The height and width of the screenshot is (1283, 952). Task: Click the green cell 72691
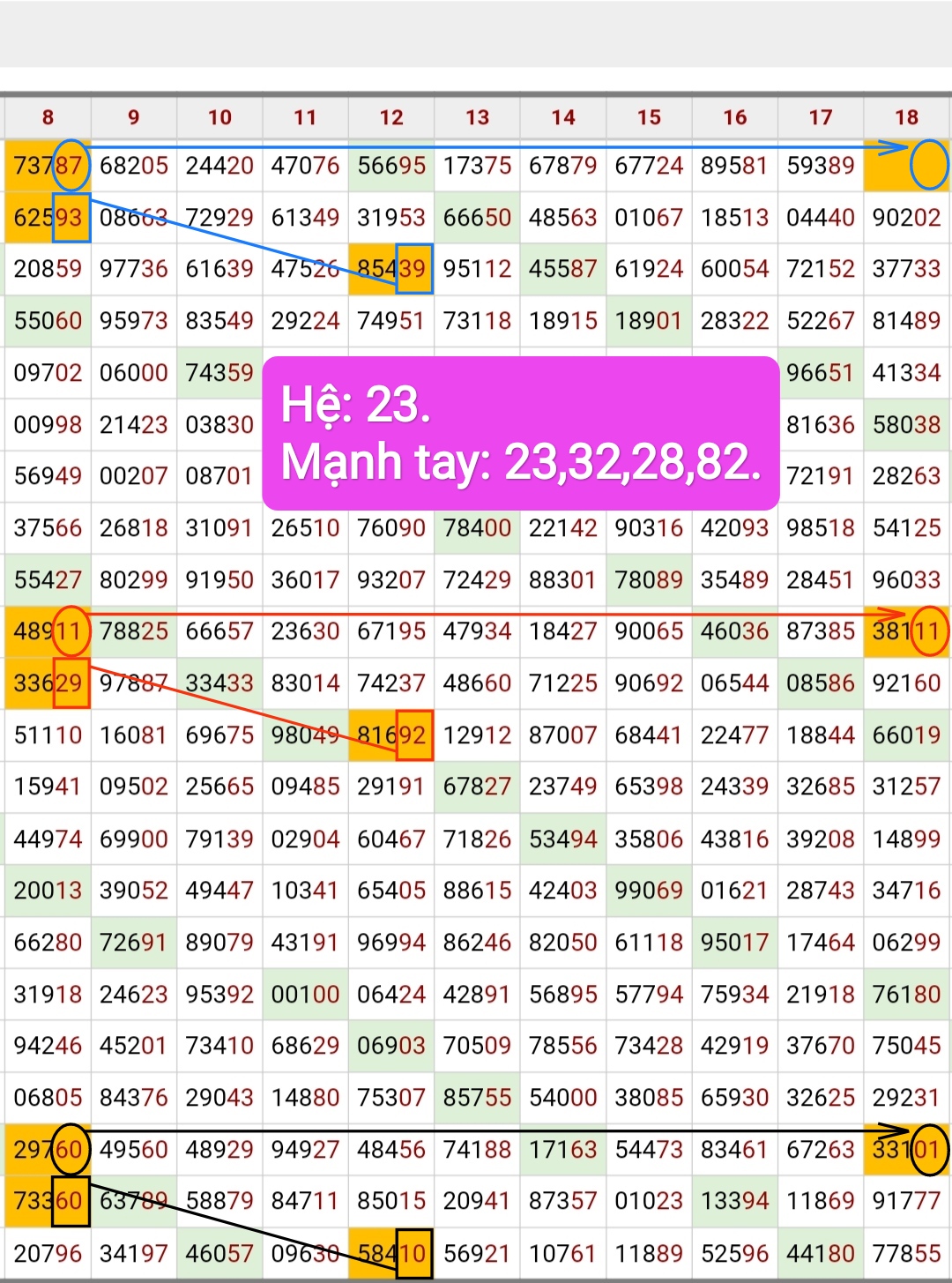134,943
